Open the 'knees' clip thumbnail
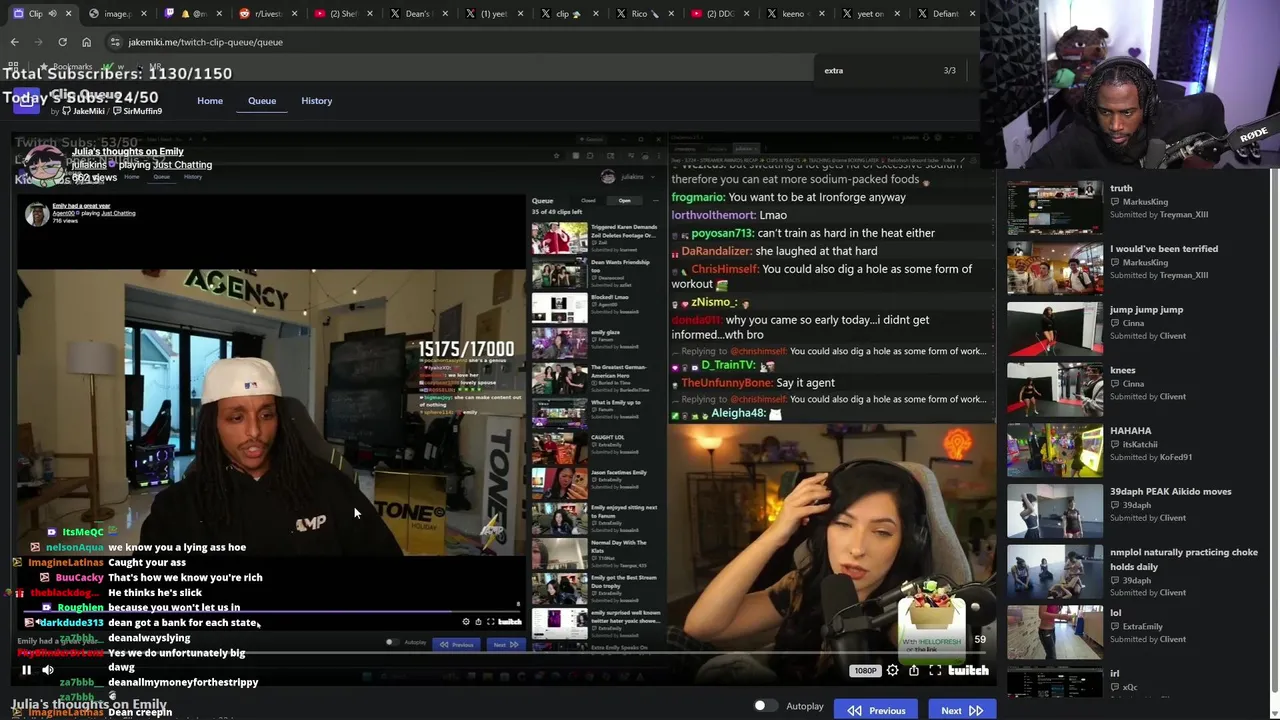Screen dimensions: 1280x720 1054,390
